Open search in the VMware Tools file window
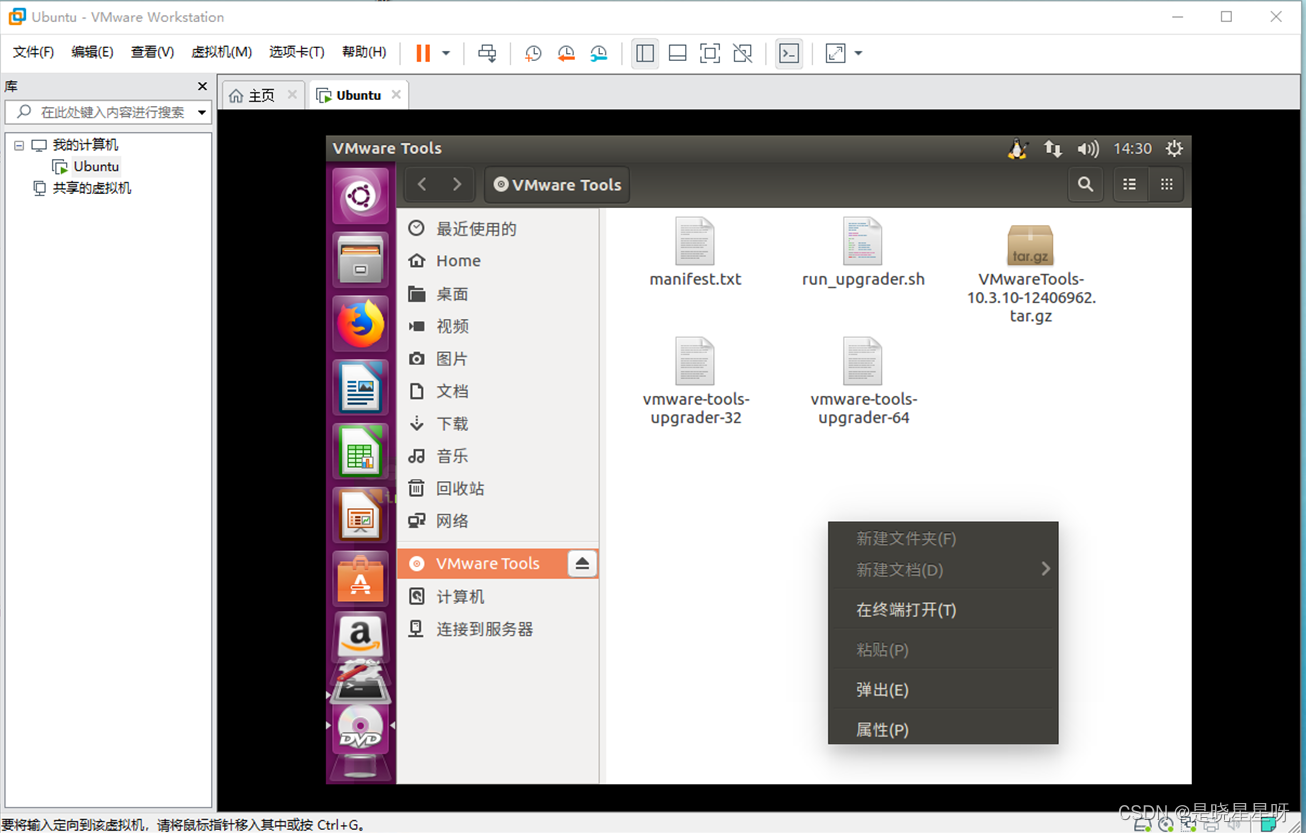The height and width of the screenshot is (833, 1306). (1085, 184)
